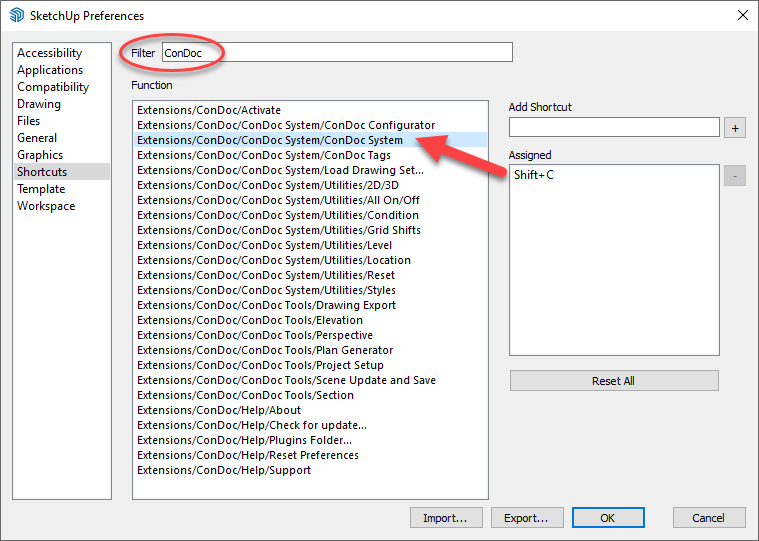
Task: Open the Graphics preferences section
Action: (x=40, y=155)
